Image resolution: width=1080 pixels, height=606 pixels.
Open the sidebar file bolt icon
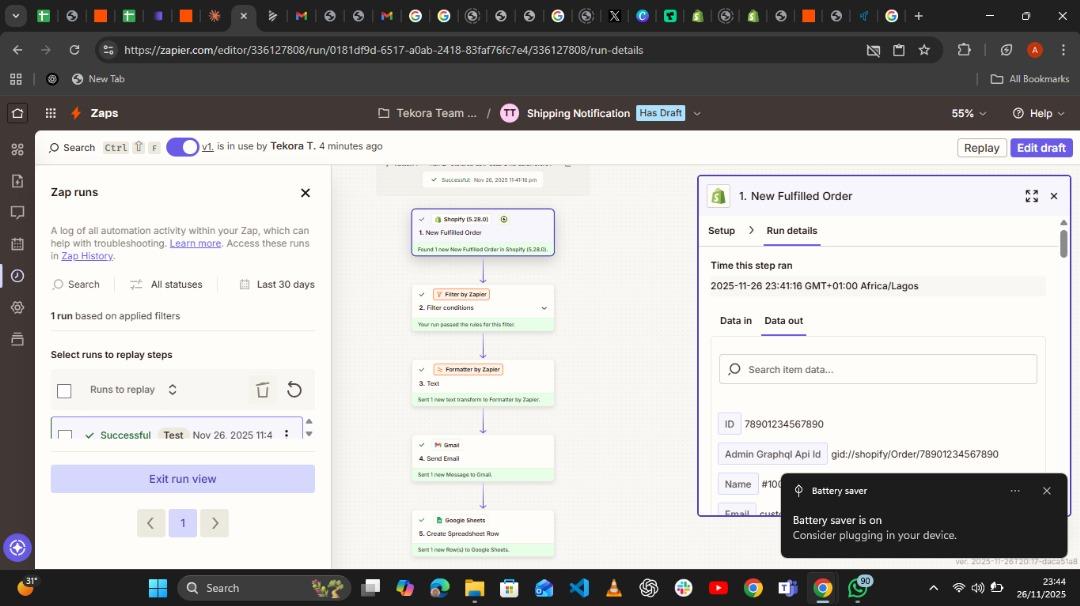(x=17, y=181)
